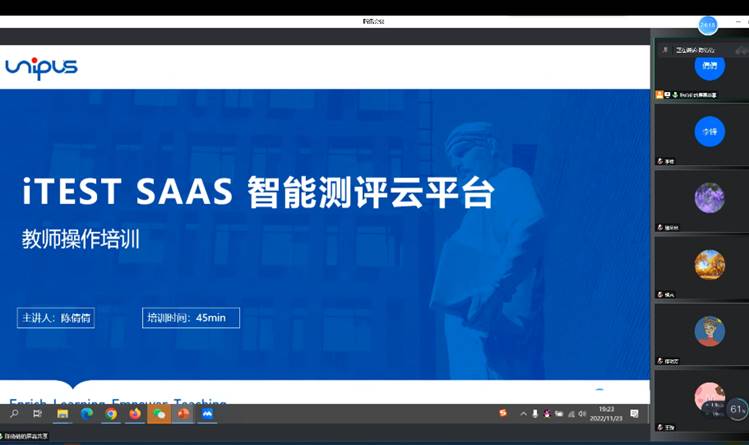The width and height of the screenshot is (749, 445).
Task: Open Task View on the taskbar
Action: (x=38, y=413)
